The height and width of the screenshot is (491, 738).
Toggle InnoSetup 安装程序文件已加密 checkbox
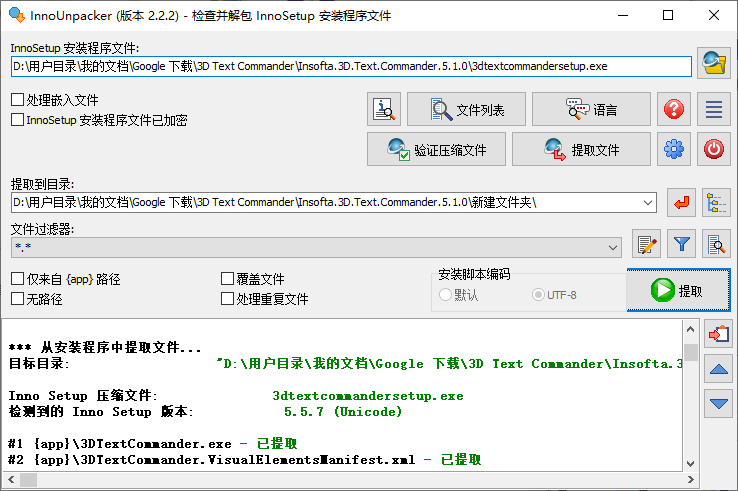(17, 120)
